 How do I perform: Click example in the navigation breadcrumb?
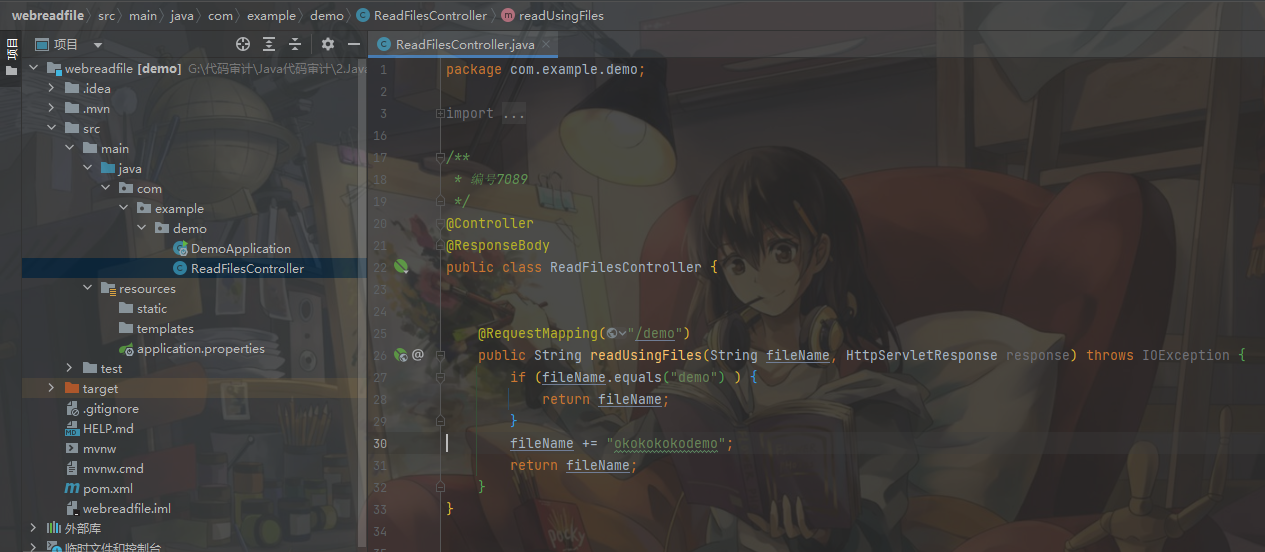pyautogui.click(x=271, y=15)
